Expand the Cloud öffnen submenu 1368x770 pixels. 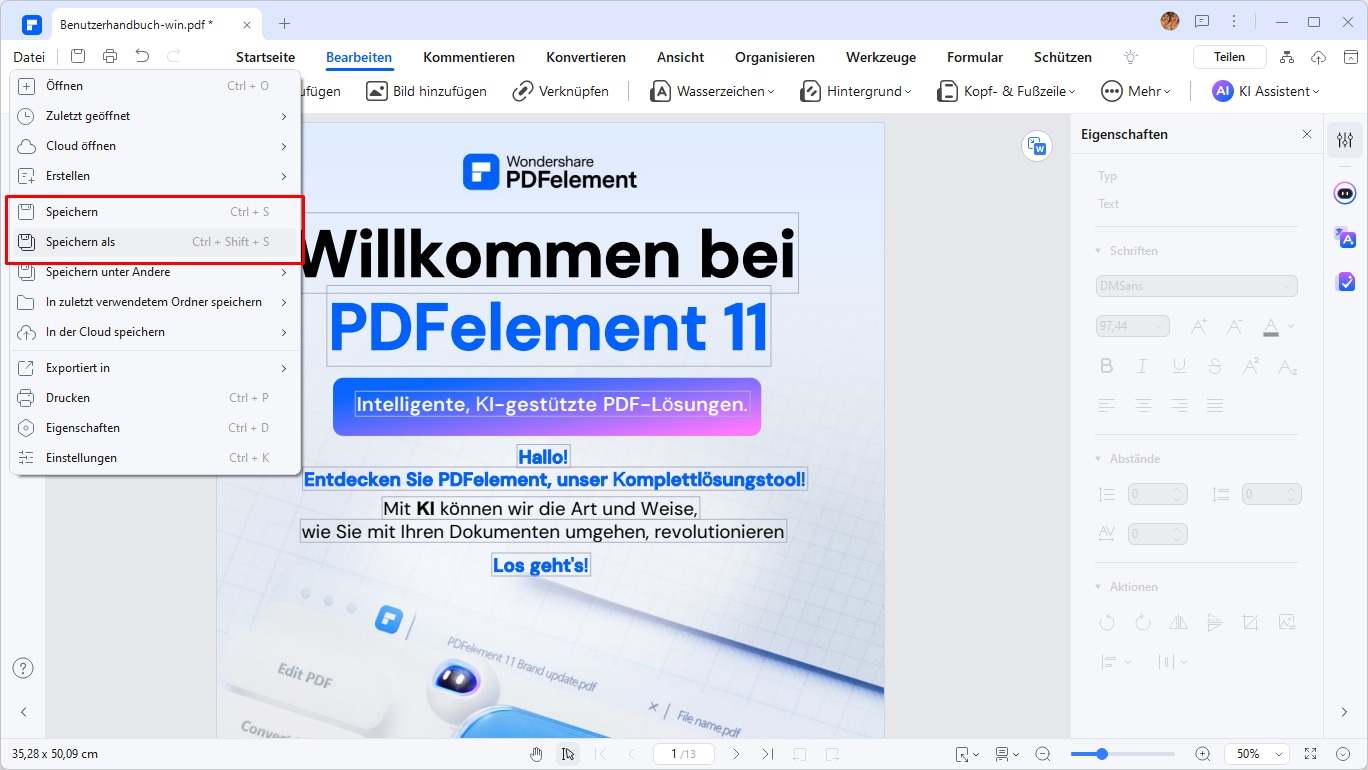click(x=284, y=146)
